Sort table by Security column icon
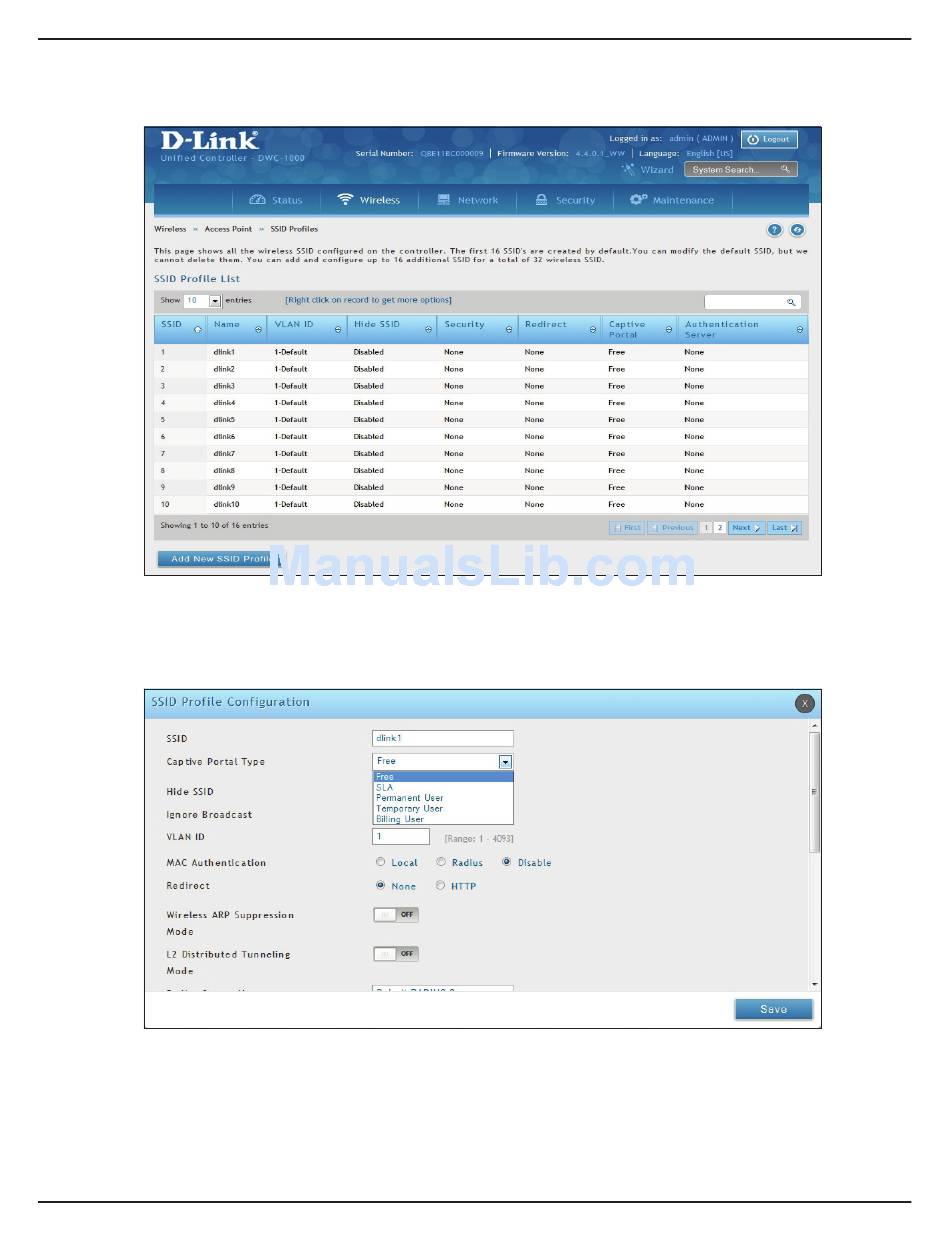Viewport: 950px width, 1241px height. [509, 329]
